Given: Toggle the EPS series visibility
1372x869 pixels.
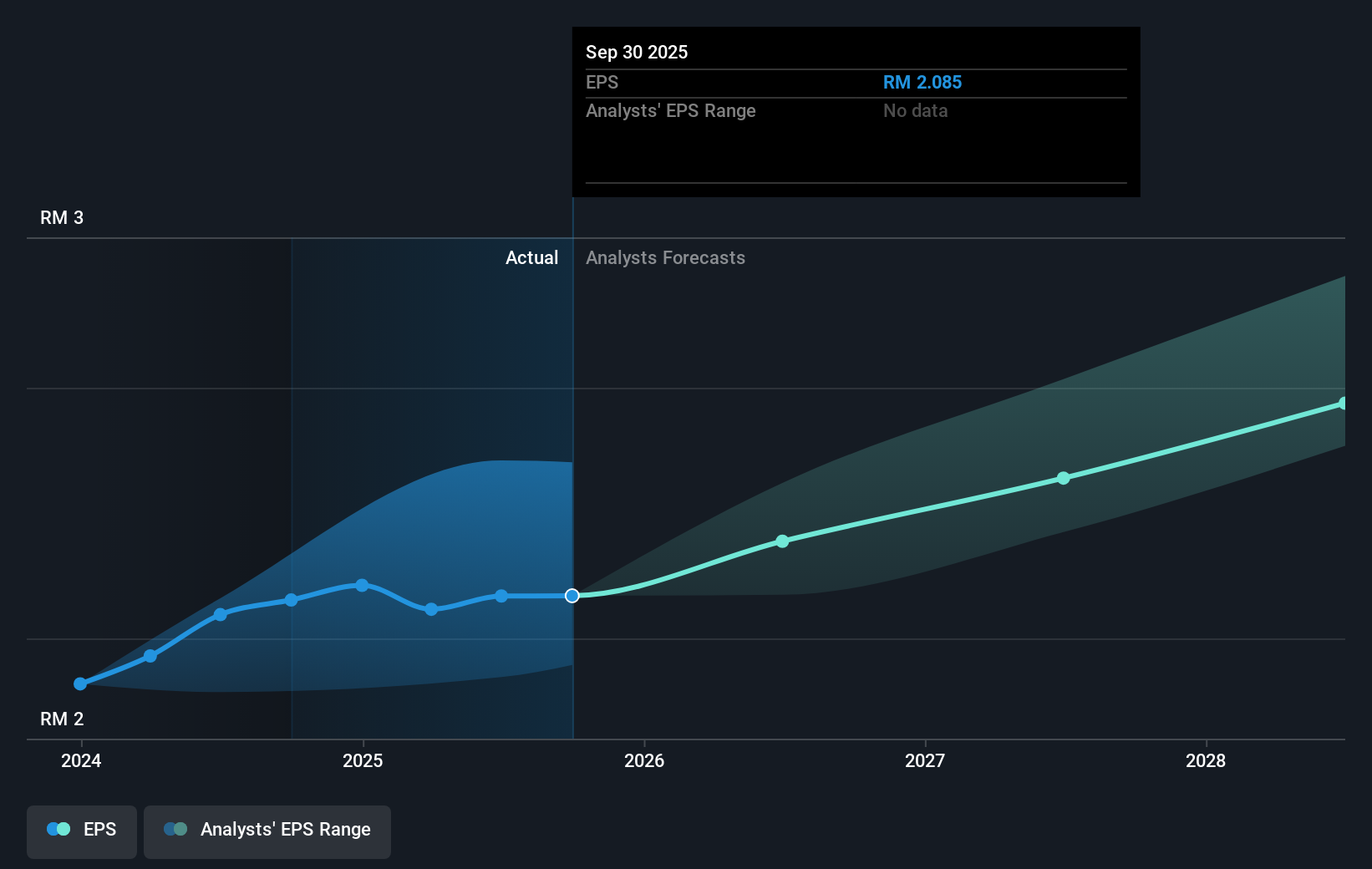Looking at the screenshot, I should click(81, 831).
